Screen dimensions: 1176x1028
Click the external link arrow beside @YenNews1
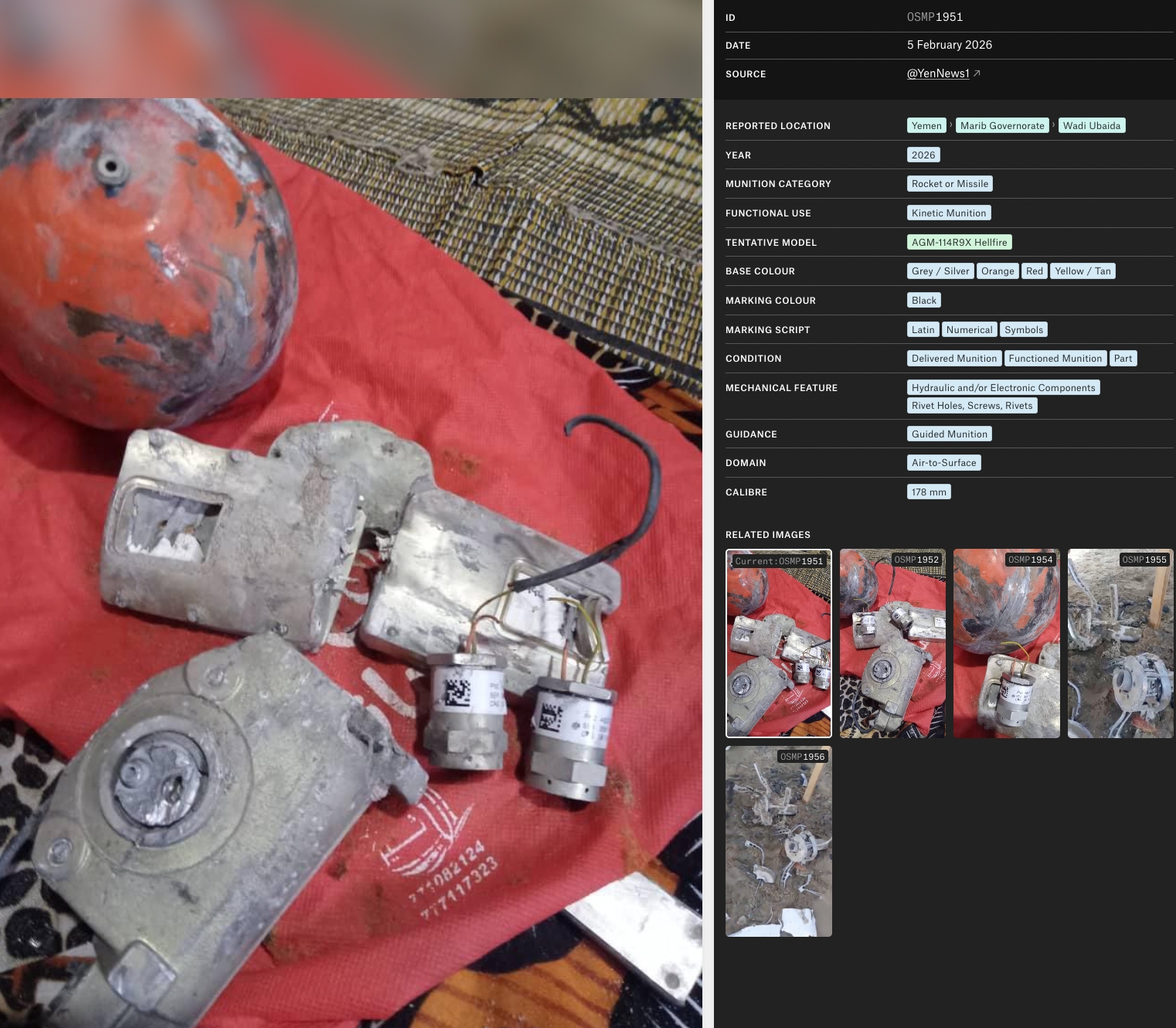pos(977,73)
